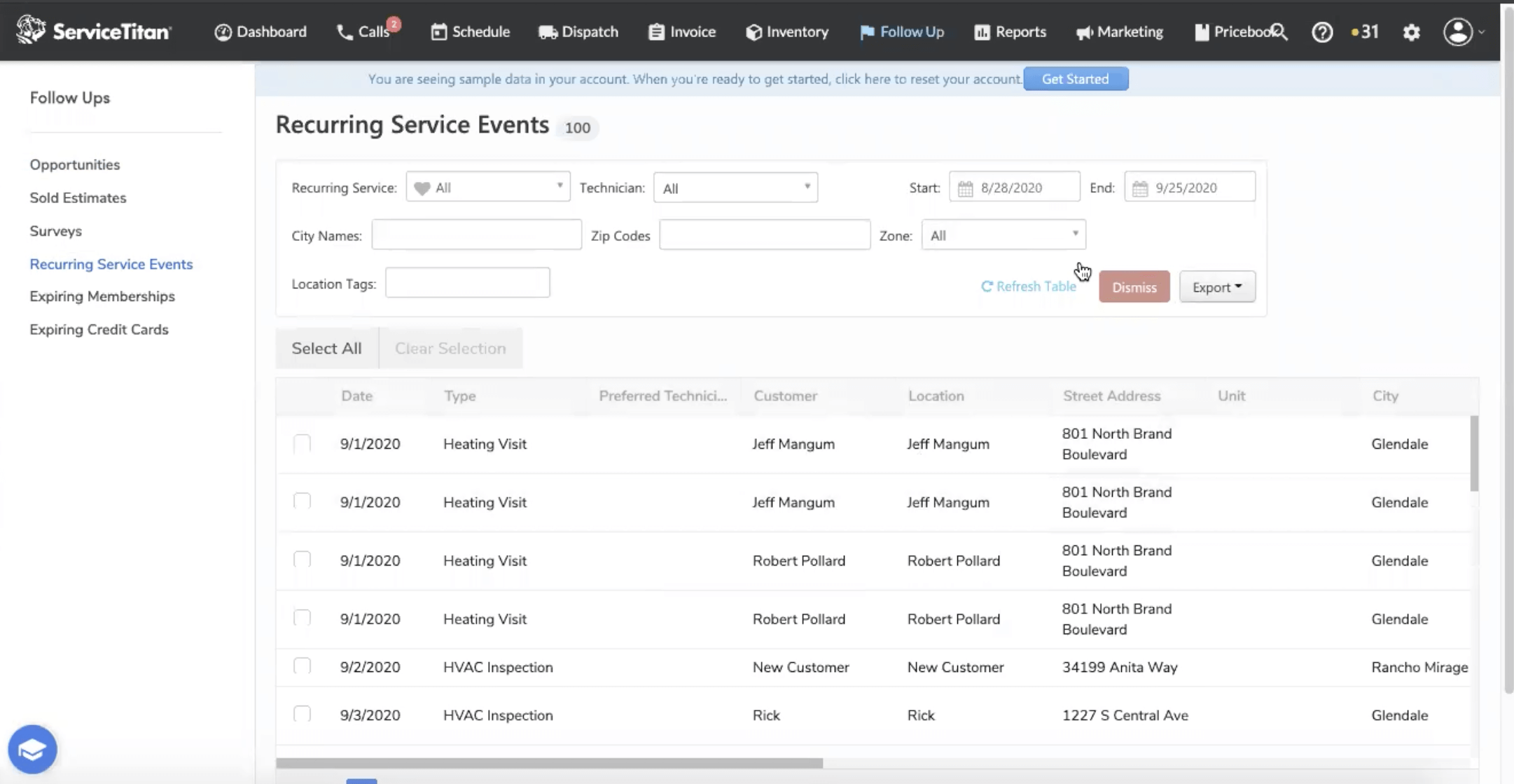The width and height of the screenshot is (1514, 784).
Task: Click inside the Zip Codes input field
Action: pos(763,234)
